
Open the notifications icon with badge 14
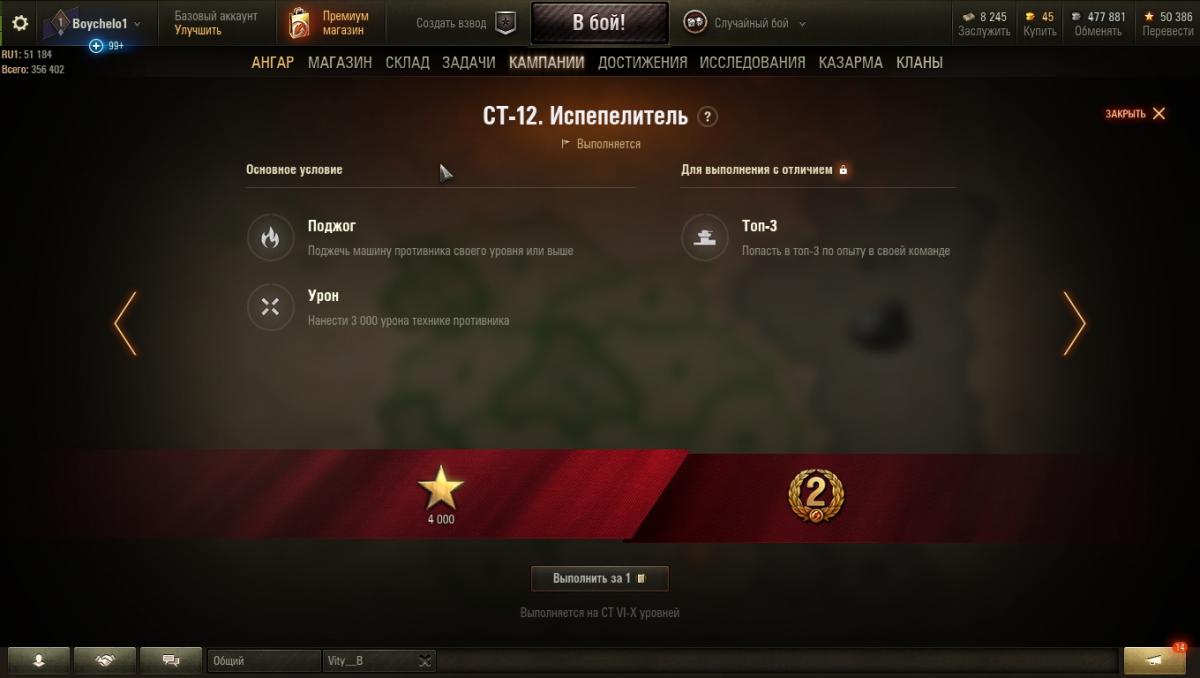coord(1154,660)
